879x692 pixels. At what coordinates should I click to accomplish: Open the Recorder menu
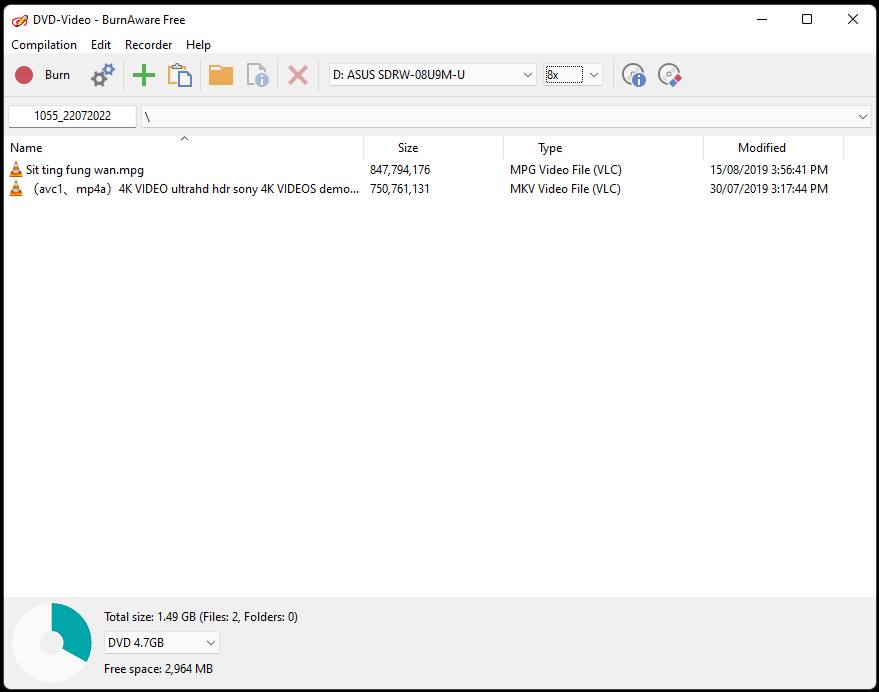(148, 45)
